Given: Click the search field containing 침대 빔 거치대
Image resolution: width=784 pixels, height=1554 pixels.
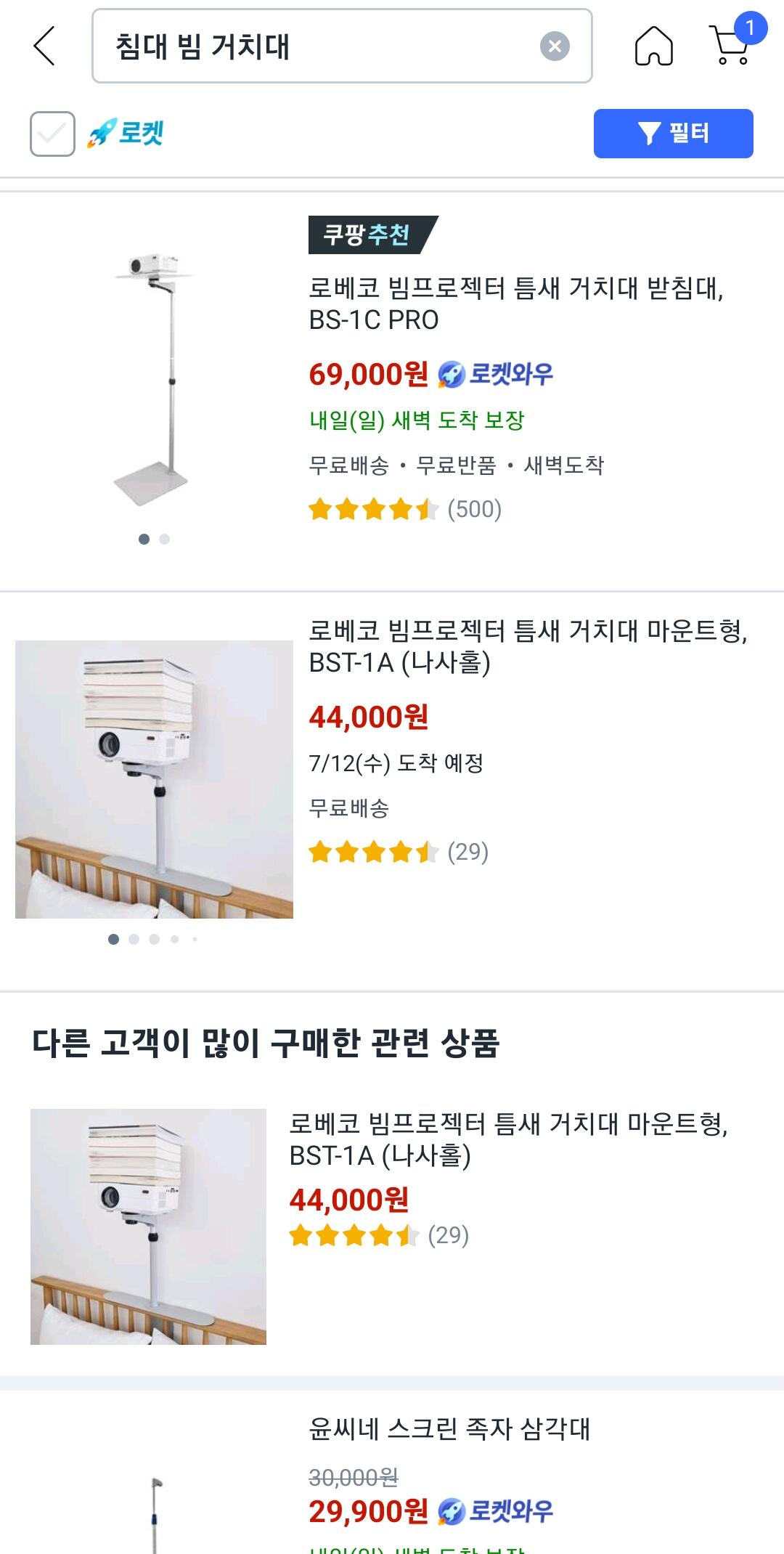Looking at the screenshot, I should (x=319, y=46).
